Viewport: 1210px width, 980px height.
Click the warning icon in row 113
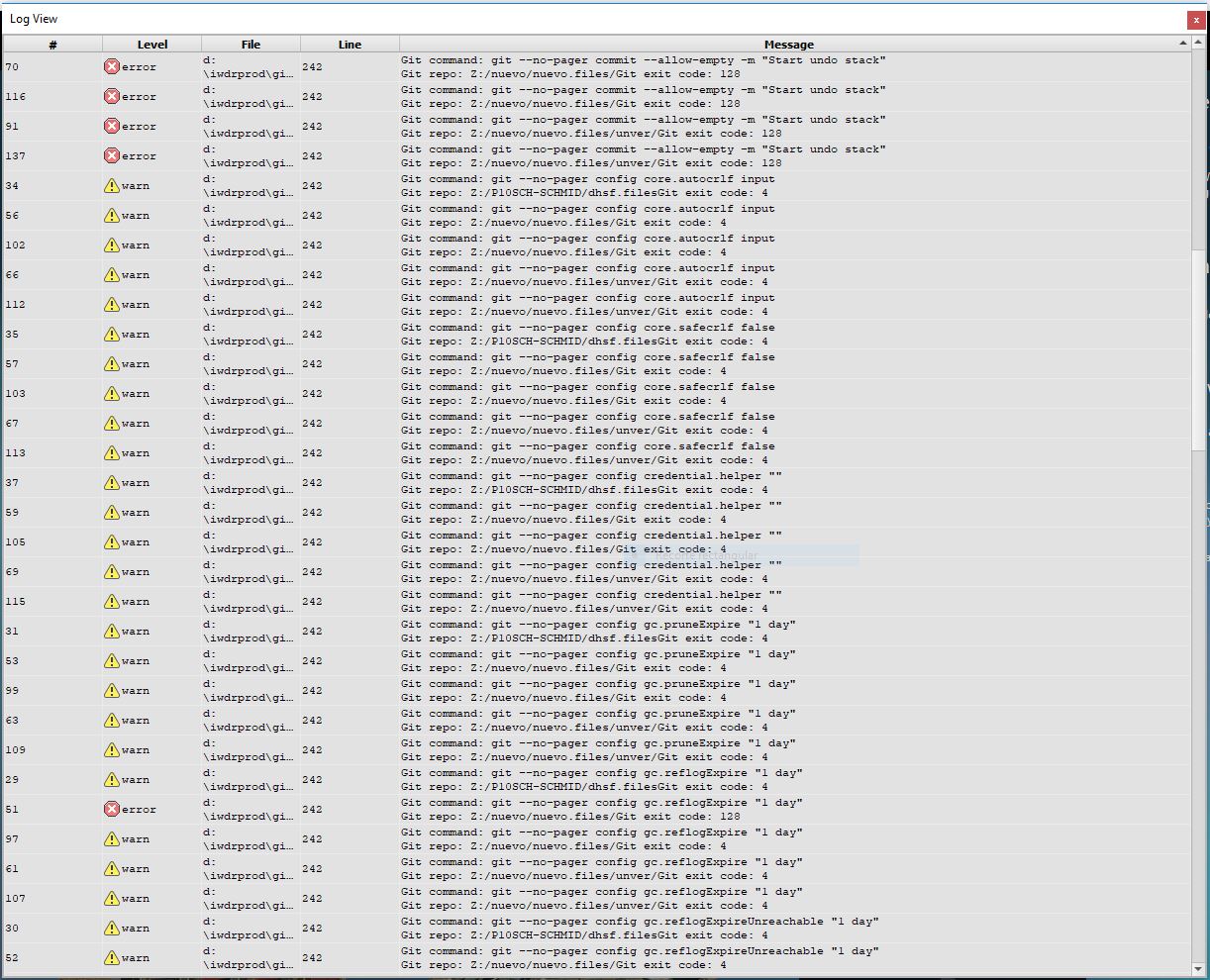tap(112, 453)
